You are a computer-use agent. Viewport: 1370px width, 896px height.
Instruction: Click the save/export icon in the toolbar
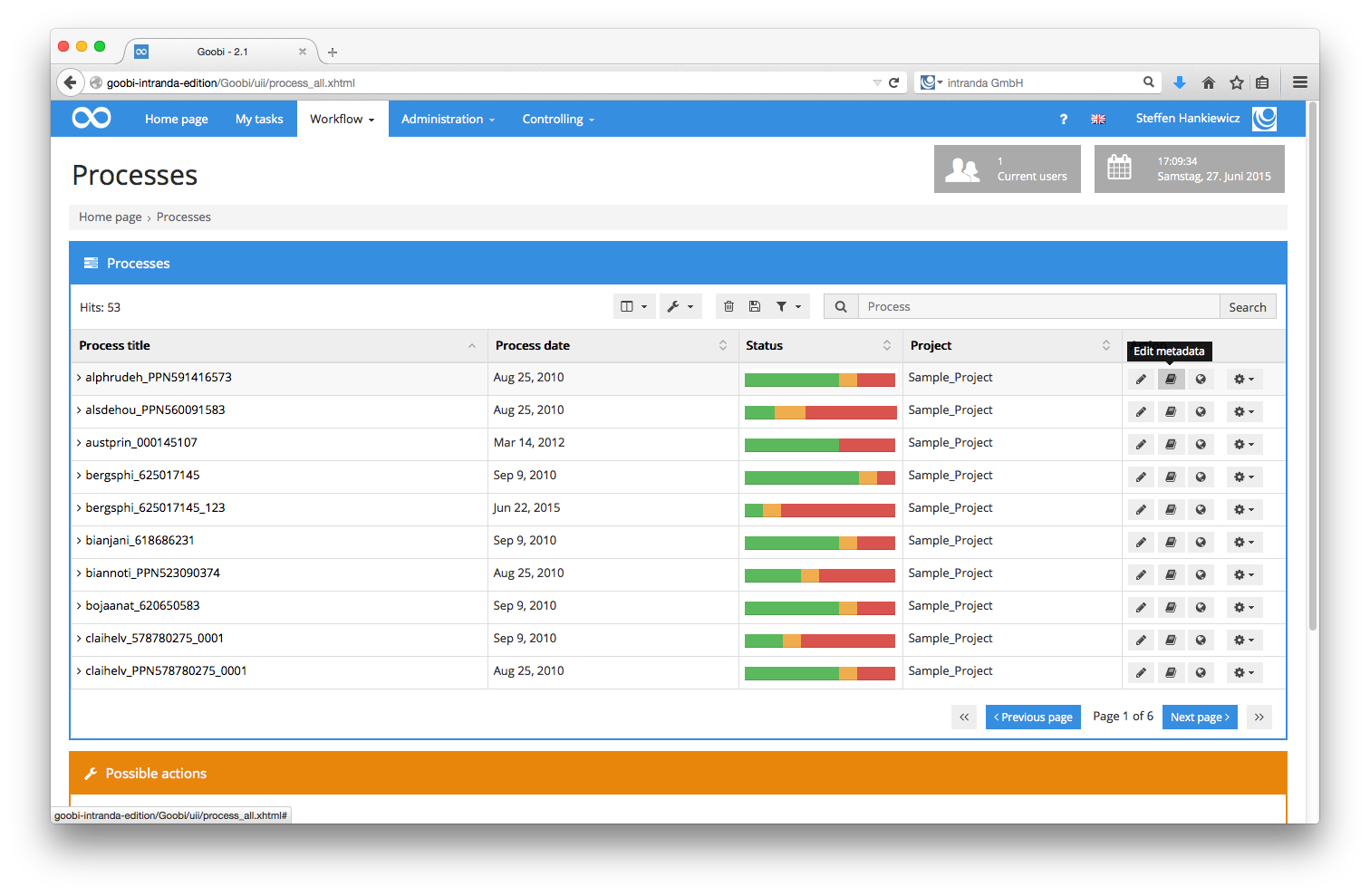(x=756, y=306)
